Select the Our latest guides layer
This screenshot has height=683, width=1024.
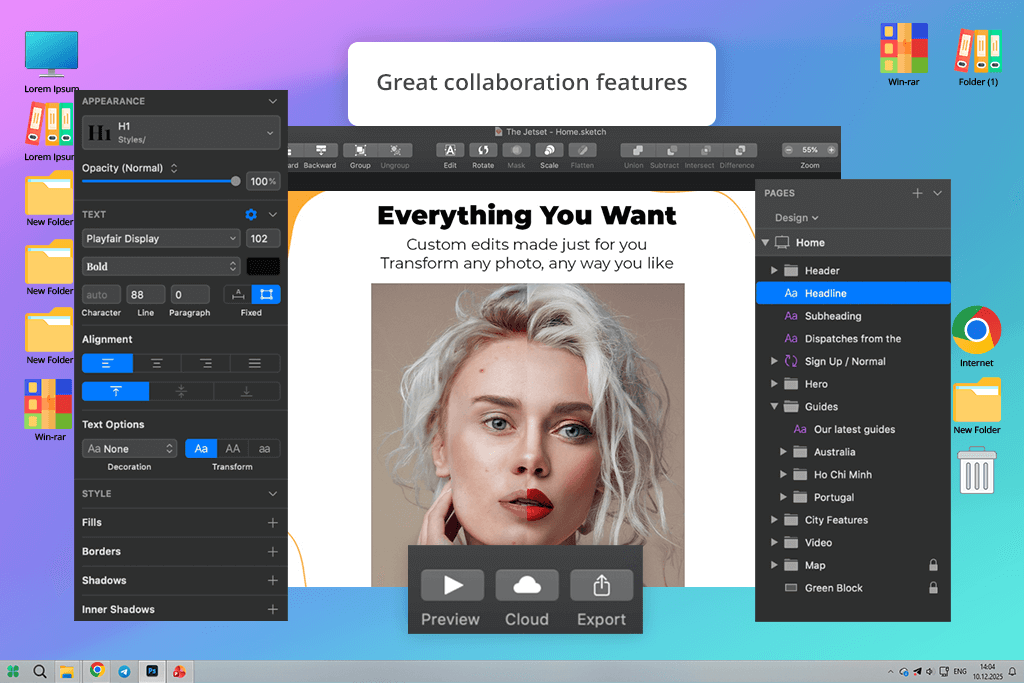[853, 429]
